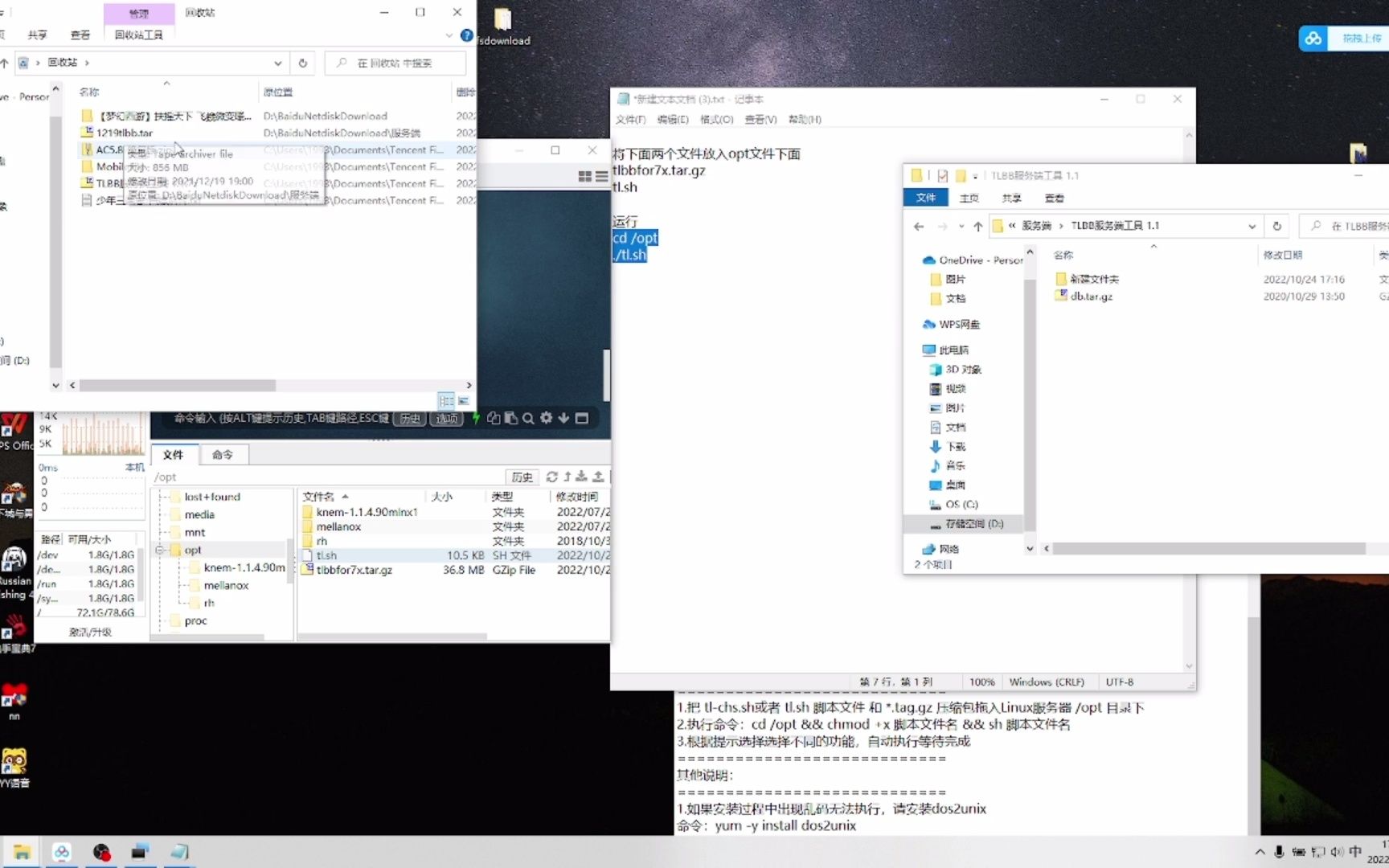Viewport: 1389px width, 868px height.
Task: Click the search magnifier icon in the command bar
Action: [528, 418]
